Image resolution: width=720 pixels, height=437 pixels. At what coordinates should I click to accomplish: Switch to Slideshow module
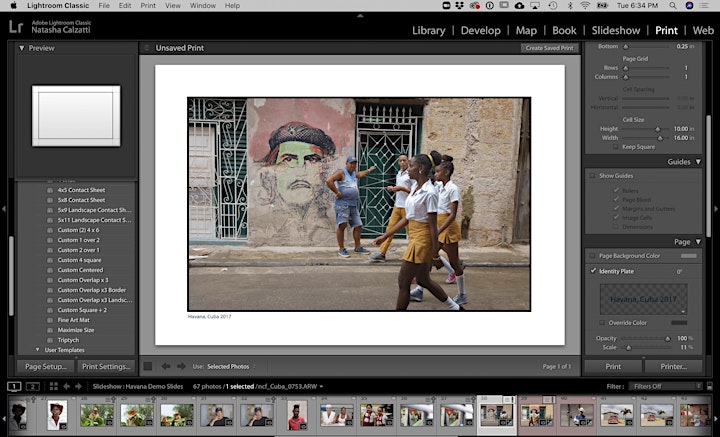tap(615, 31)
